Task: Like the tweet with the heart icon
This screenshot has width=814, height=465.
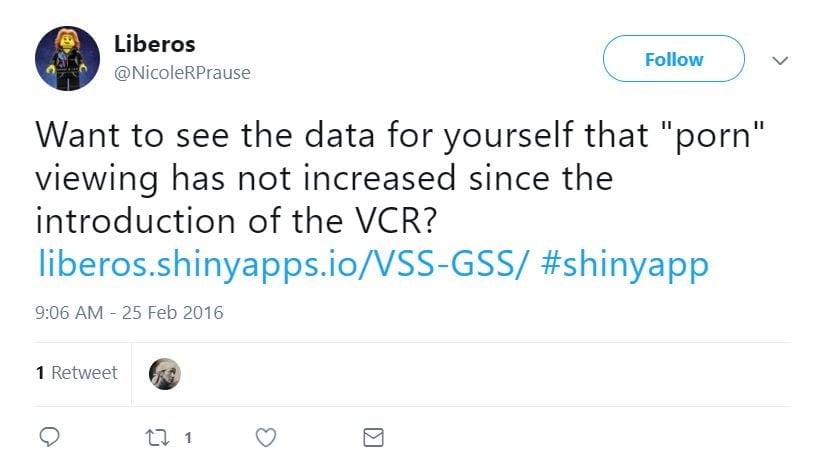Action: 265,437
